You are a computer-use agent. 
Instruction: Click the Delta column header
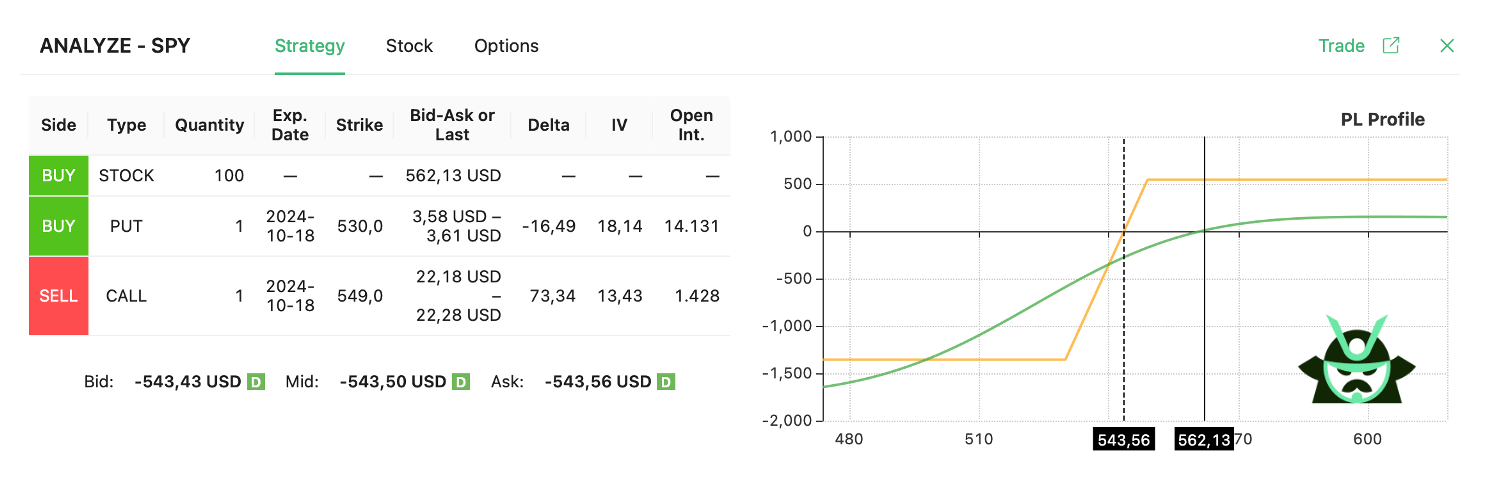coord(549,125)
